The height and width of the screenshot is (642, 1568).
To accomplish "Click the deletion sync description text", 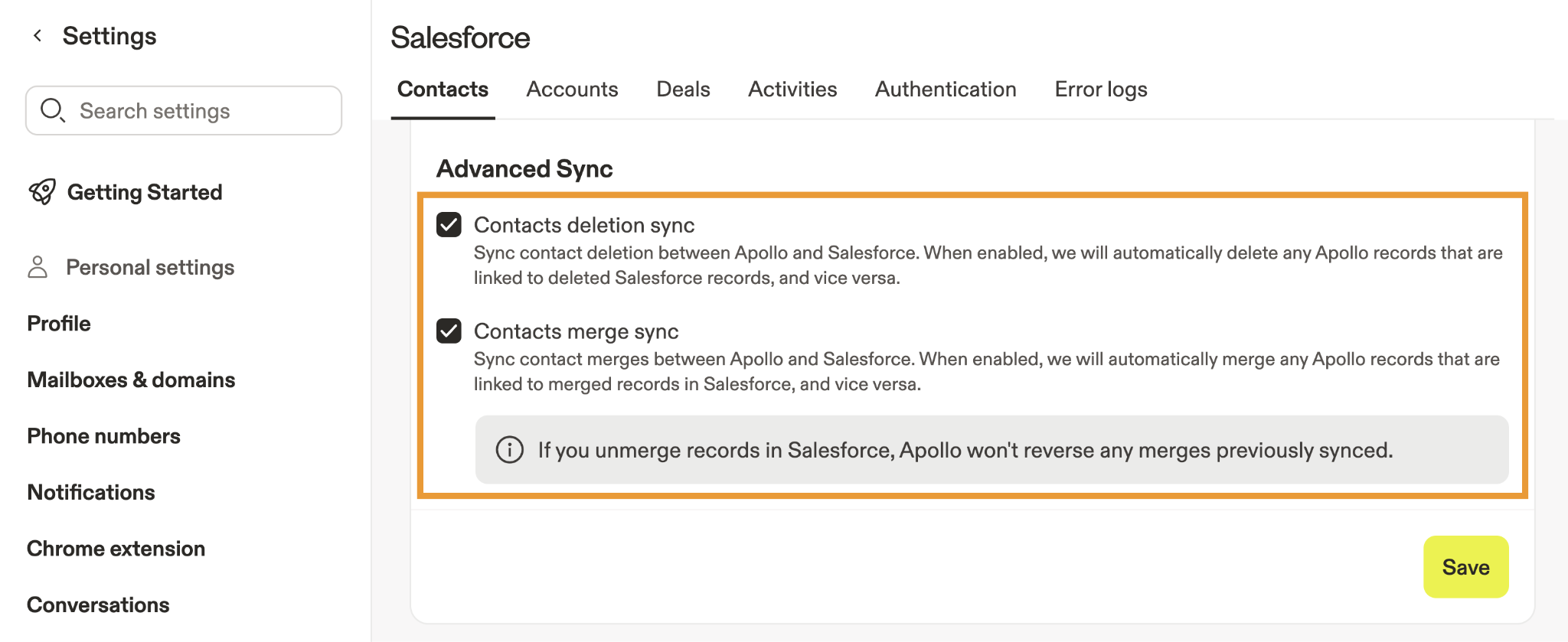I will (988, 266).
